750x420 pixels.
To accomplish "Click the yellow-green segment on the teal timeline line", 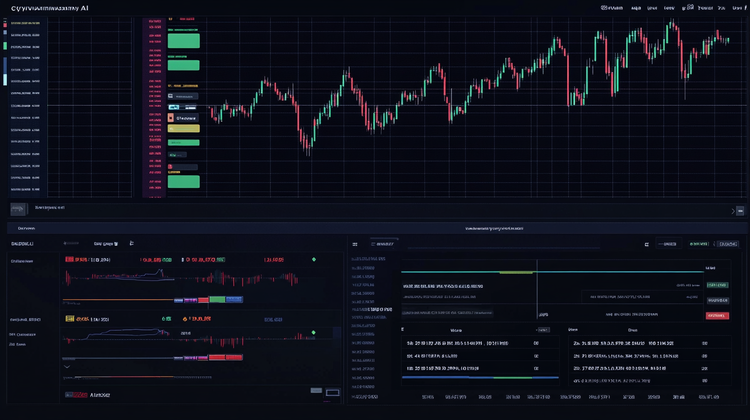I will click(516, 272).
